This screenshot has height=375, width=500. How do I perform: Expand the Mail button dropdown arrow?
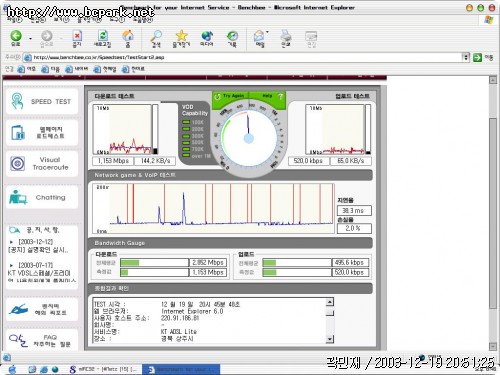(267, 33)
